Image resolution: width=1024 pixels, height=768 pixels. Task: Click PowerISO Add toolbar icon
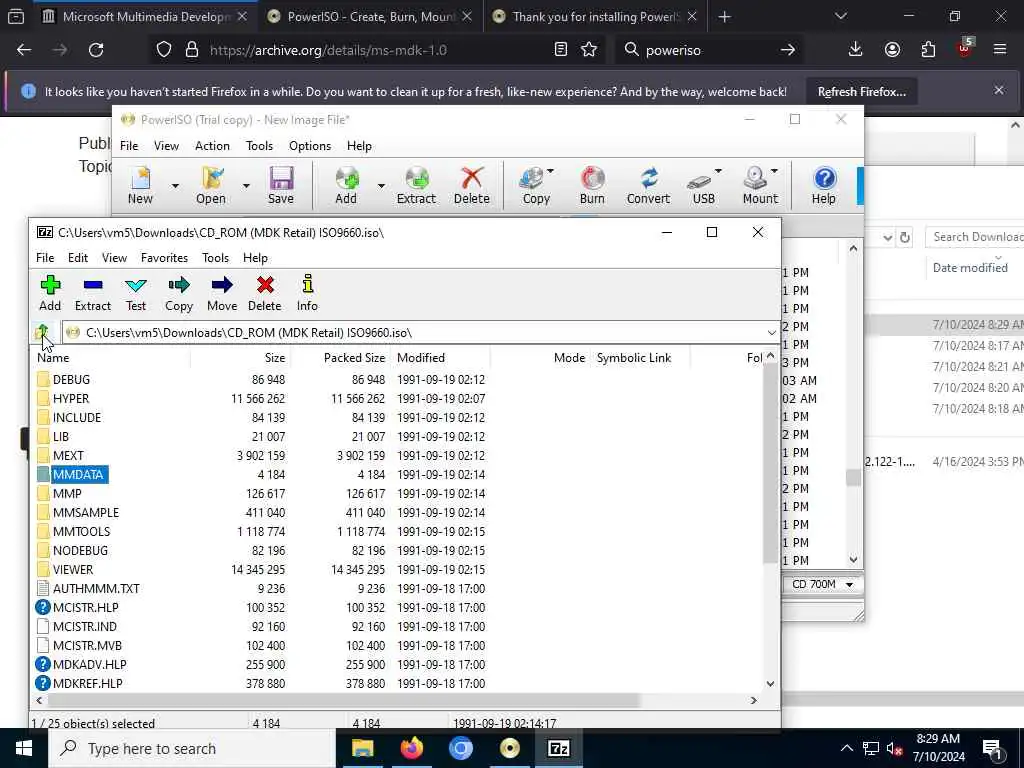[346, 185]
